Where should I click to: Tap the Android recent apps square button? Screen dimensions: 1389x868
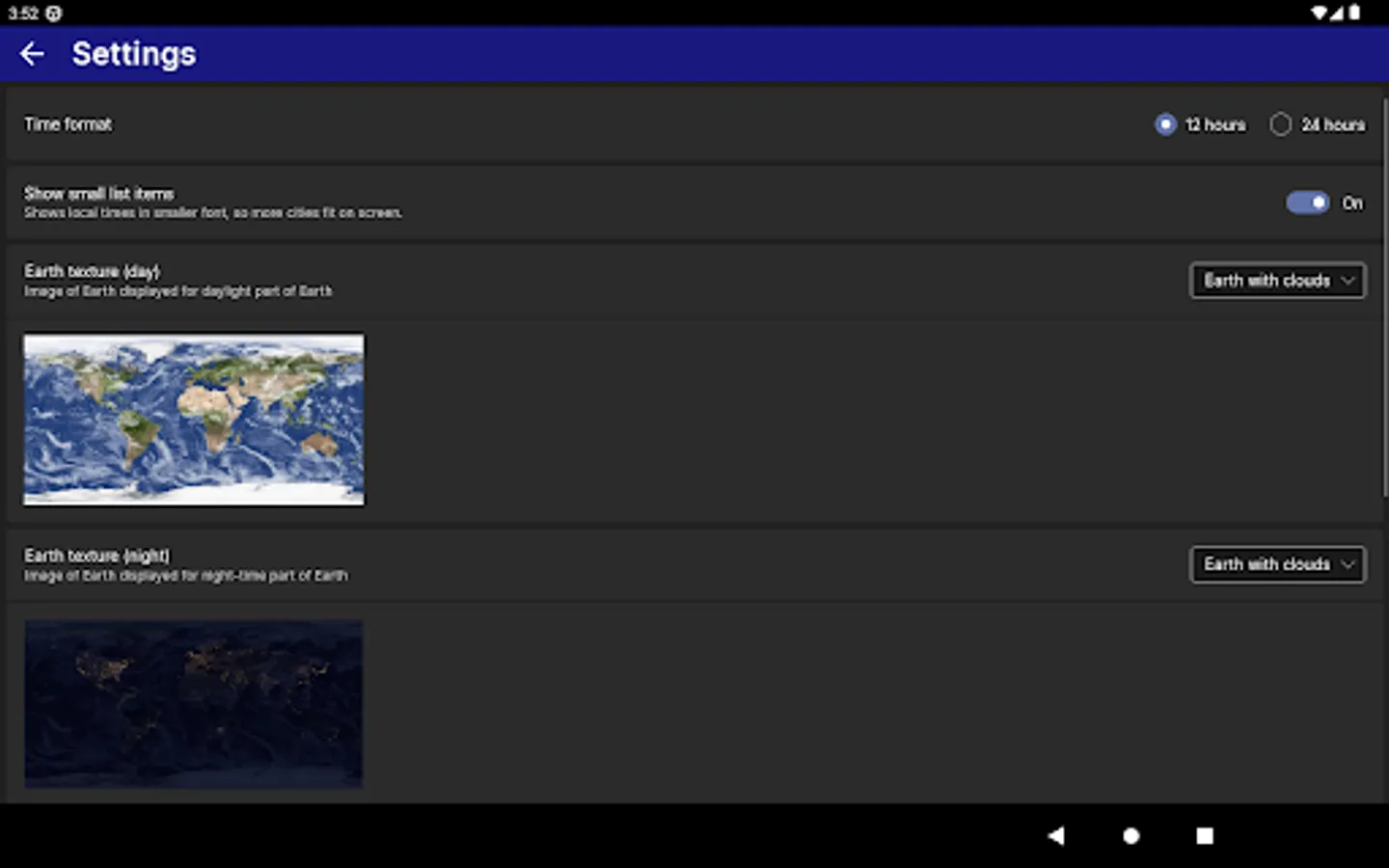1205,836
